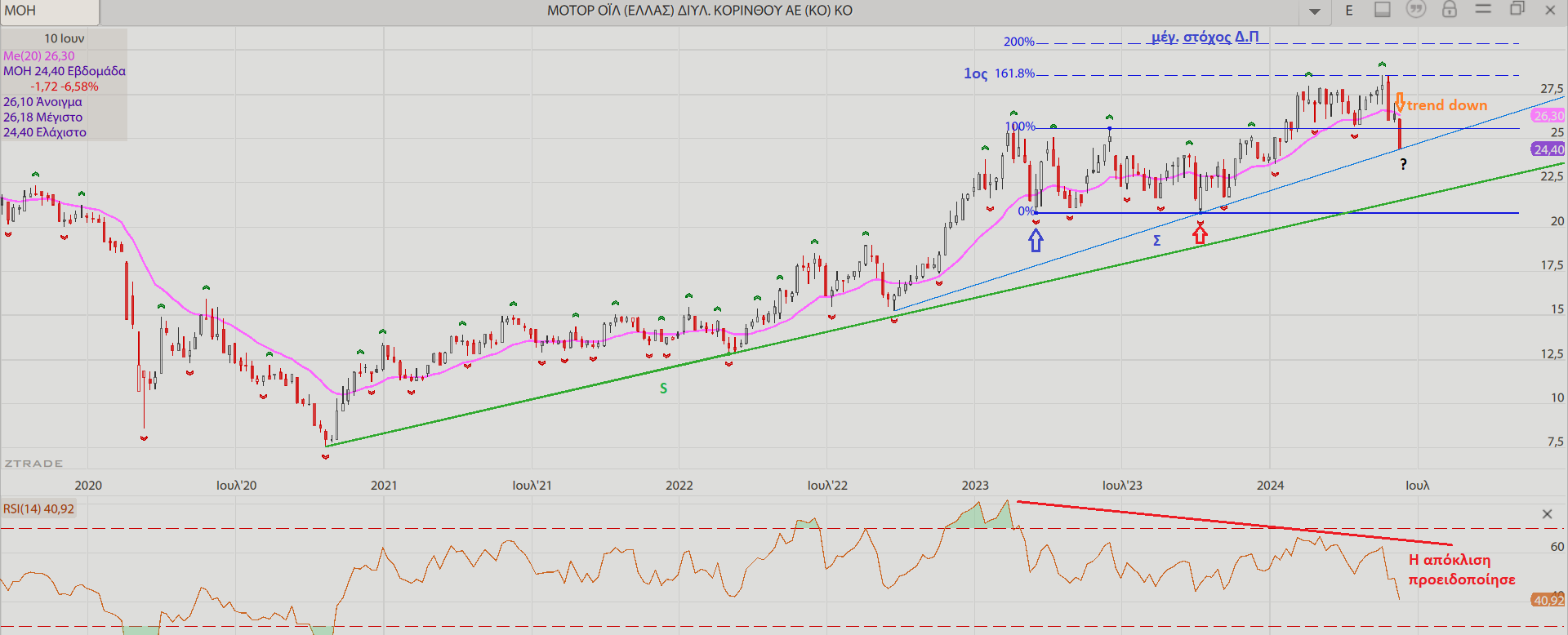Click the 7,5 price axis label
The width and height of the screenshot is (1568, 635).
(1556, 442)
